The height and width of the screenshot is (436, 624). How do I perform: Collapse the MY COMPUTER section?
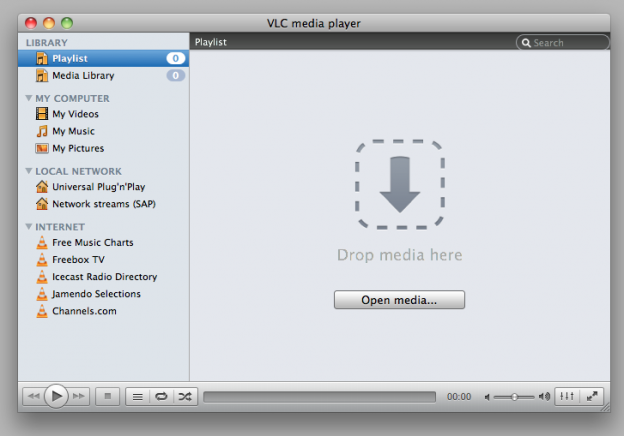click(29, 99)
